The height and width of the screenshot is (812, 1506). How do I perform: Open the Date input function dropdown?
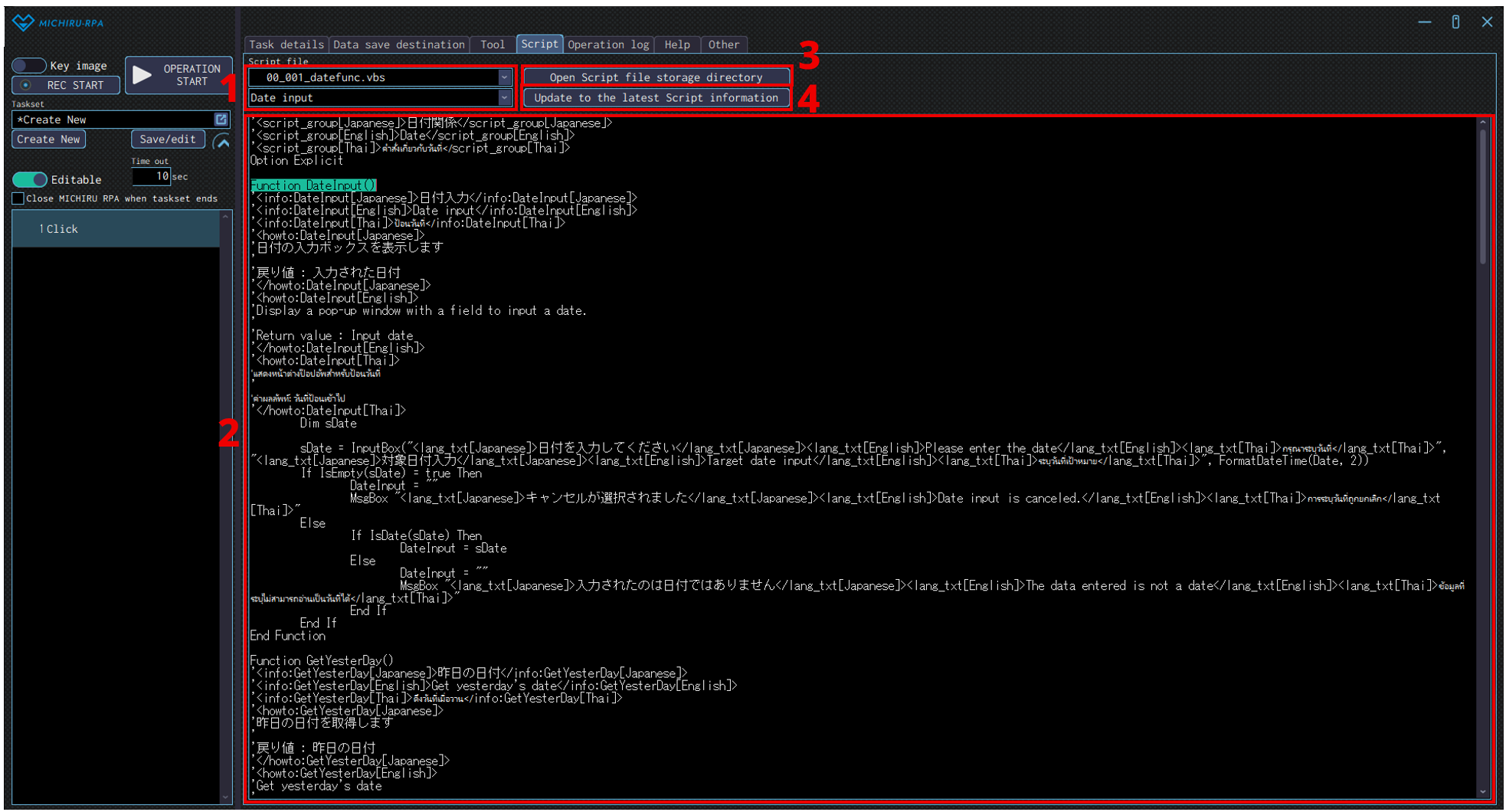pos(504,98)
